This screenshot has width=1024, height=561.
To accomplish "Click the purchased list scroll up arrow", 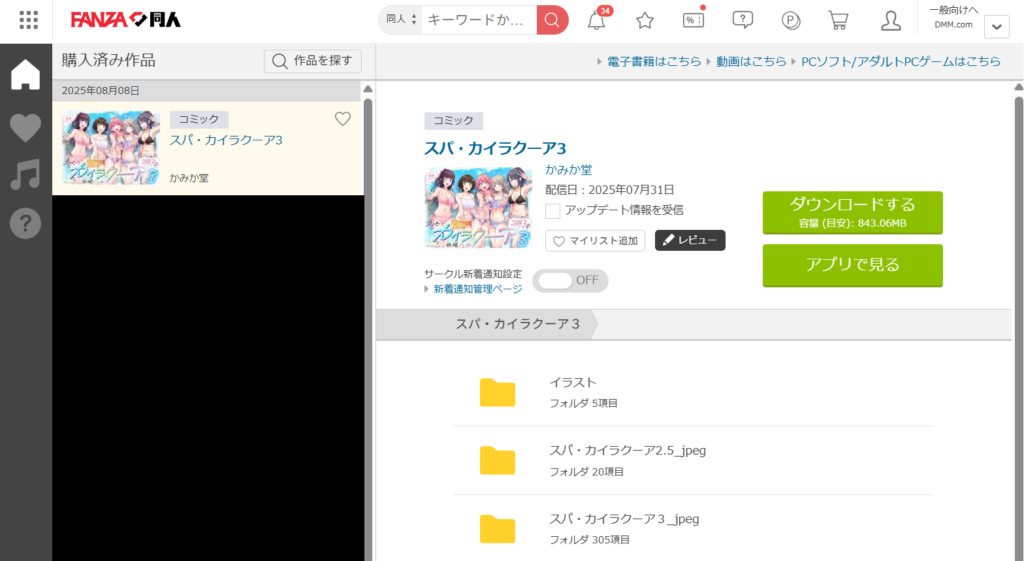I will 368,89.
